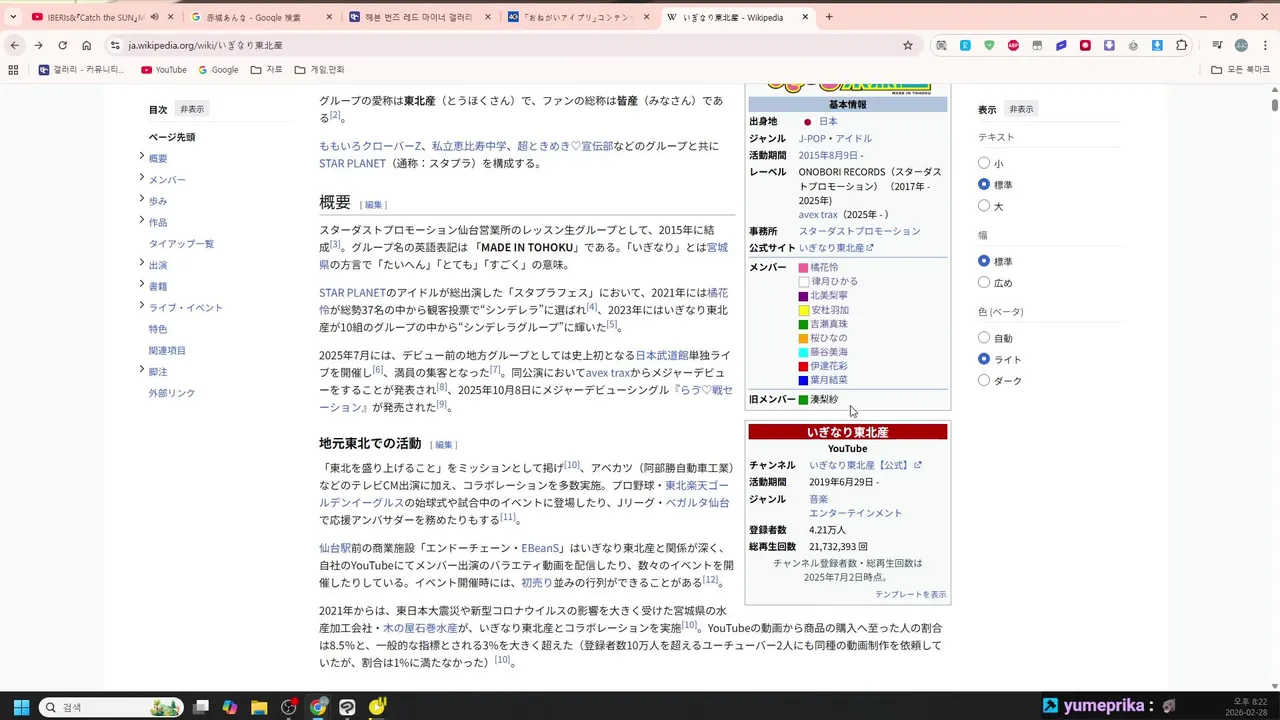This screenshot has height=720, width=1280.
Task: Click the teal R extension icon
Action: click(x=965, y=45)
